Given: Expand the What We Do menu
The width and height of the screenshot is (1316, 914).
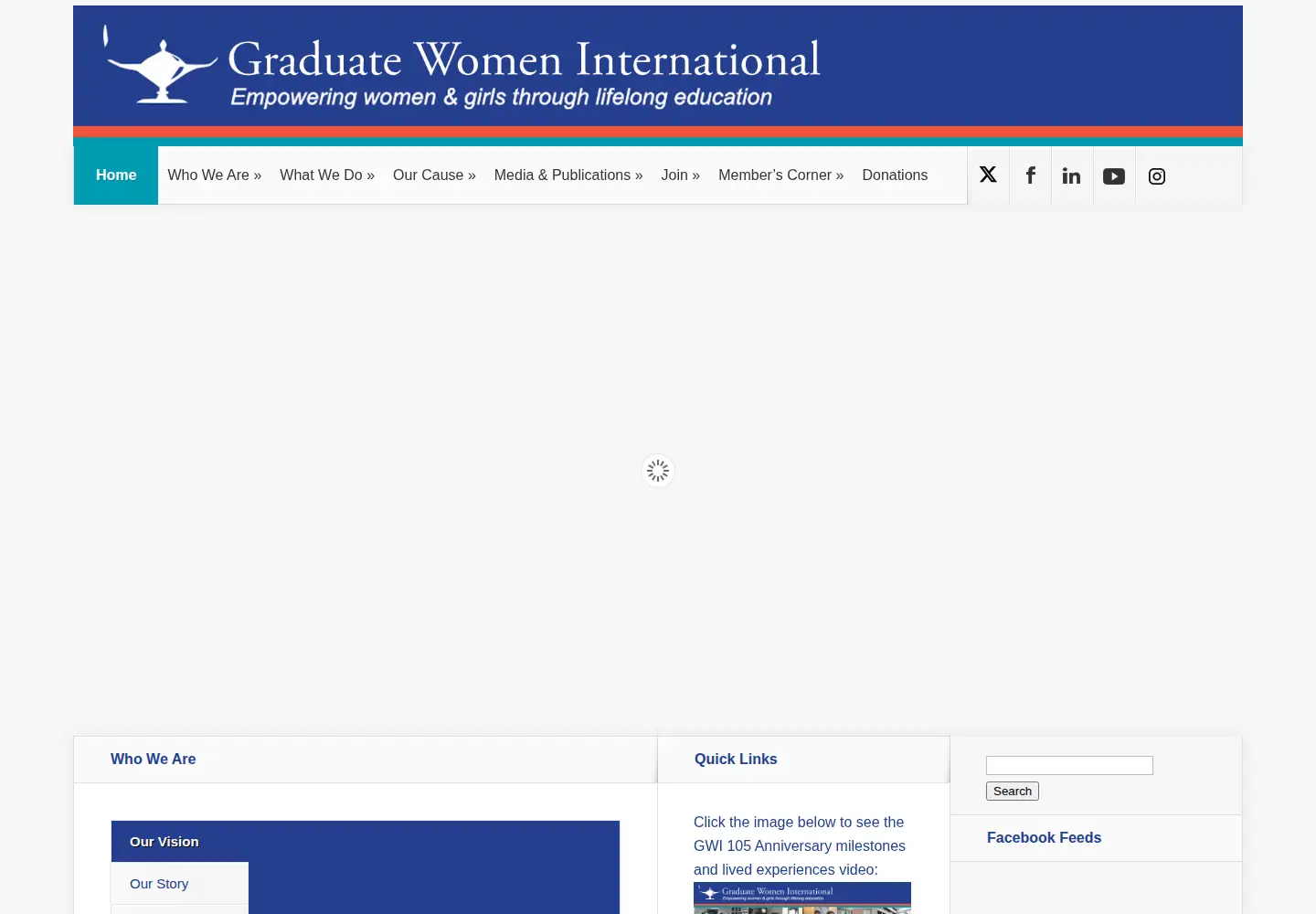Looking at the screenshot, I should 327,175.
